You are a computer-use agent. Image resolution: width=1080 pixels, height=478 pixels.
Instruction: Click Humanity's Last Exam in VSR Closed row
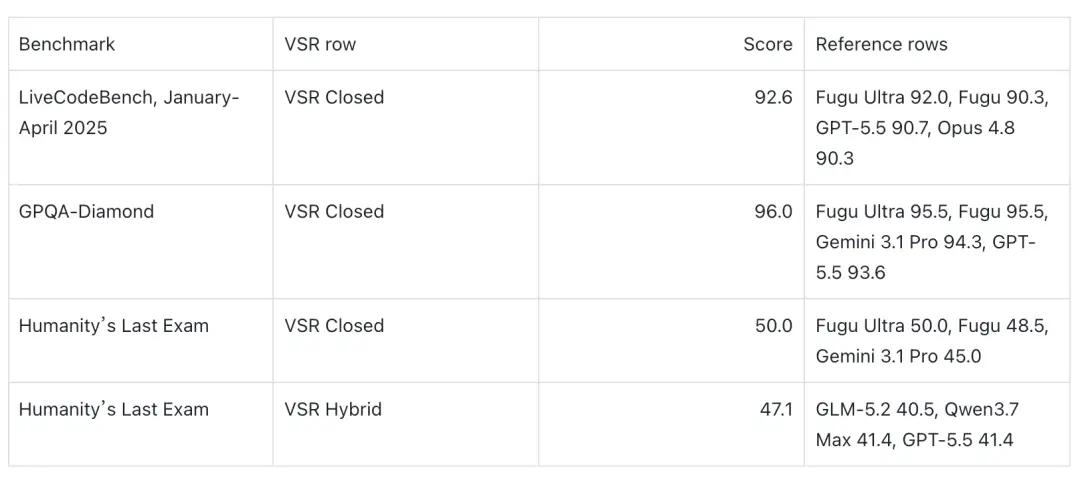coord(114,326)
